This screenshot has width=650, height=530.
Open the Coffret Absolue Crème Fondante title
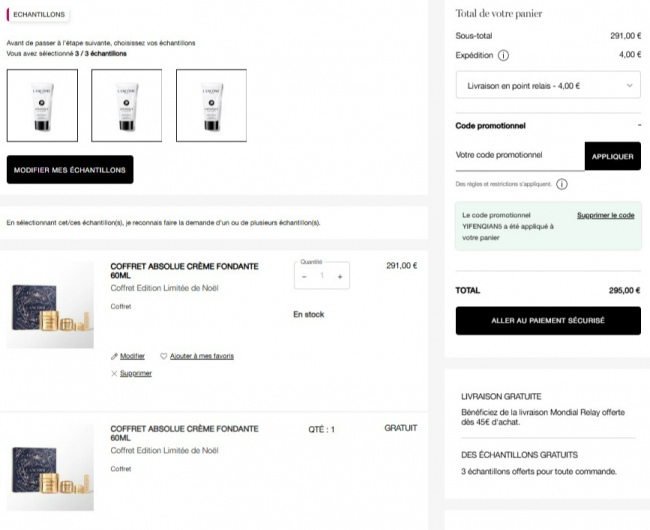[x=184, y=271]
